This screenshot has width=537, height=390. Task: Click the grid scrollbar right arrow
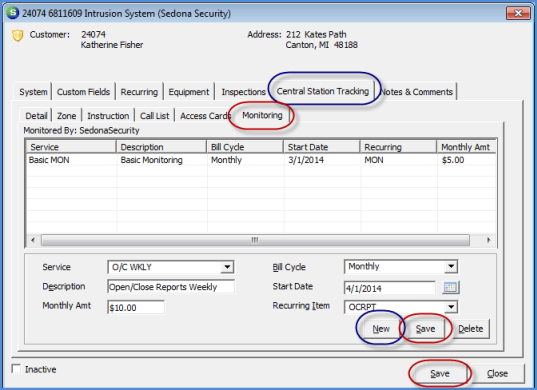tap(489, 240)
